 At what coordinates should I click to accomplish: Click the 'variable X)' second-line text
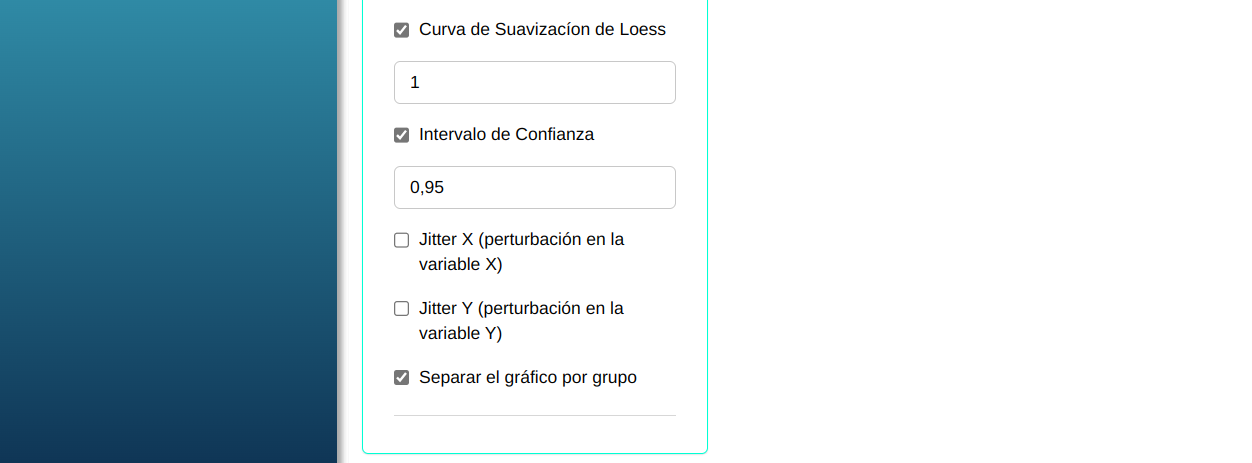(x=460, y=265)
